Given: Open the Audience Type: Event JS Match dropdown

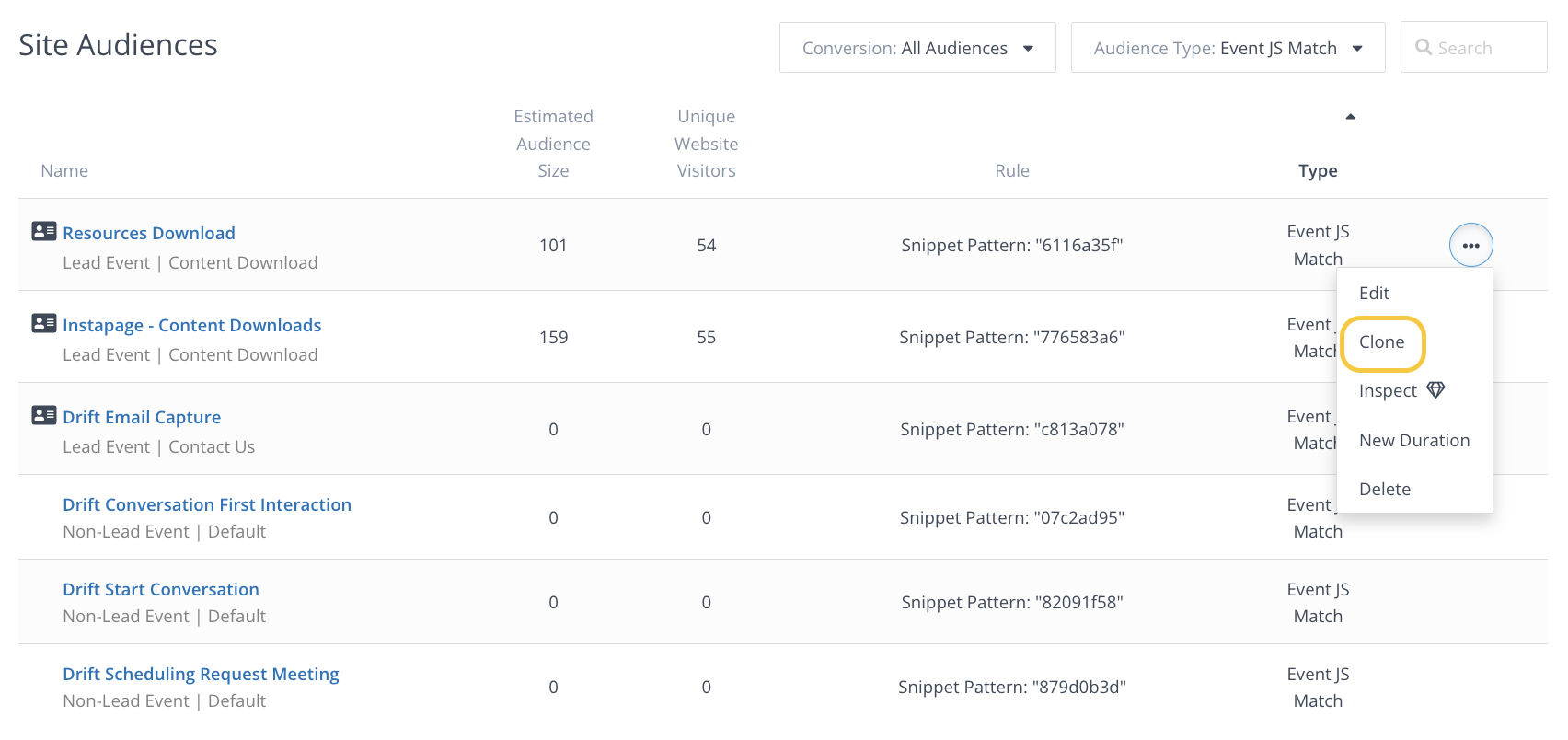Looking at the screenshot, I should click(1227, 48).
